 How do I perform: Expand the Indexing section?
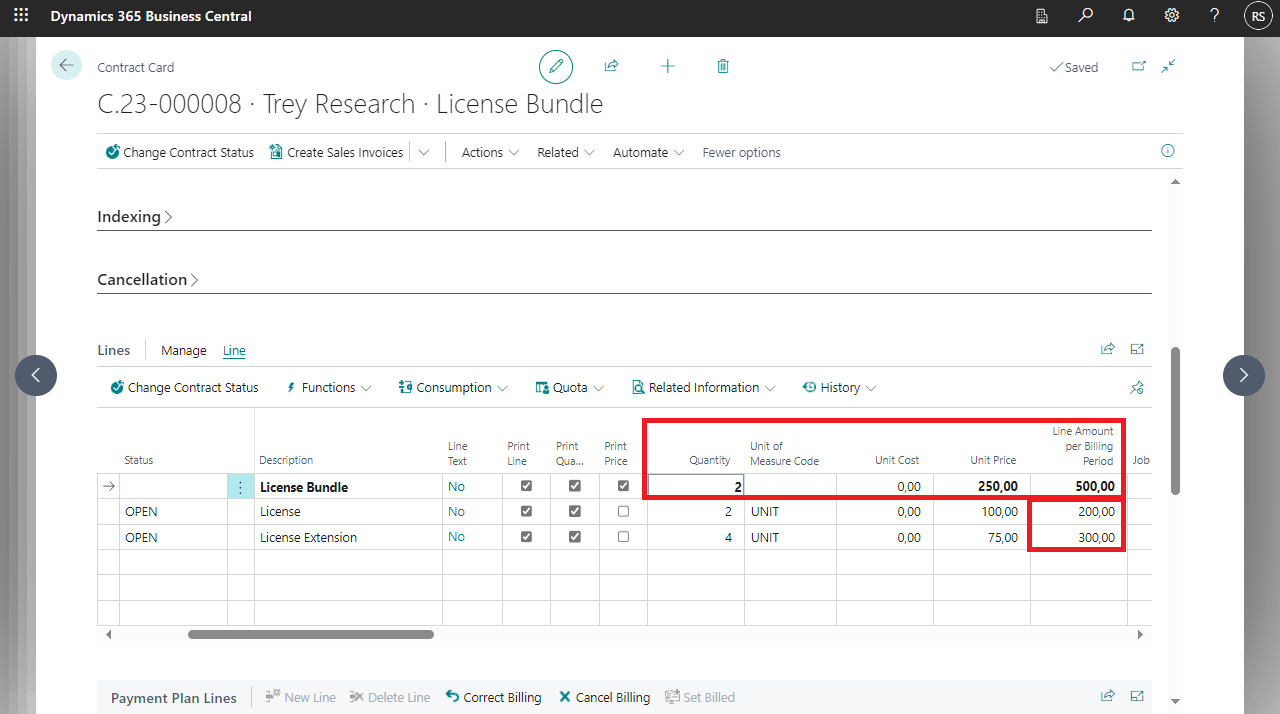click(135, 217)
